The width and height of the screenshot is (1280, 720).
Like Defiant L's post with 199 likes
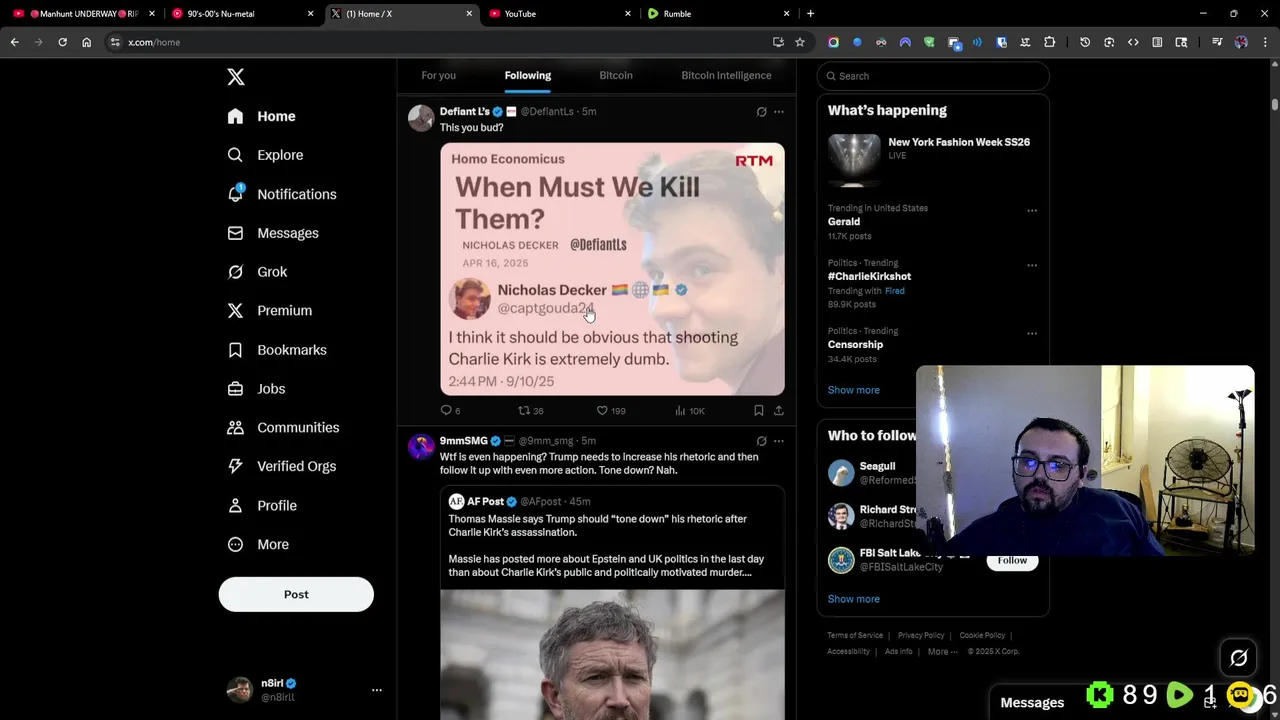tap(610, 411)
